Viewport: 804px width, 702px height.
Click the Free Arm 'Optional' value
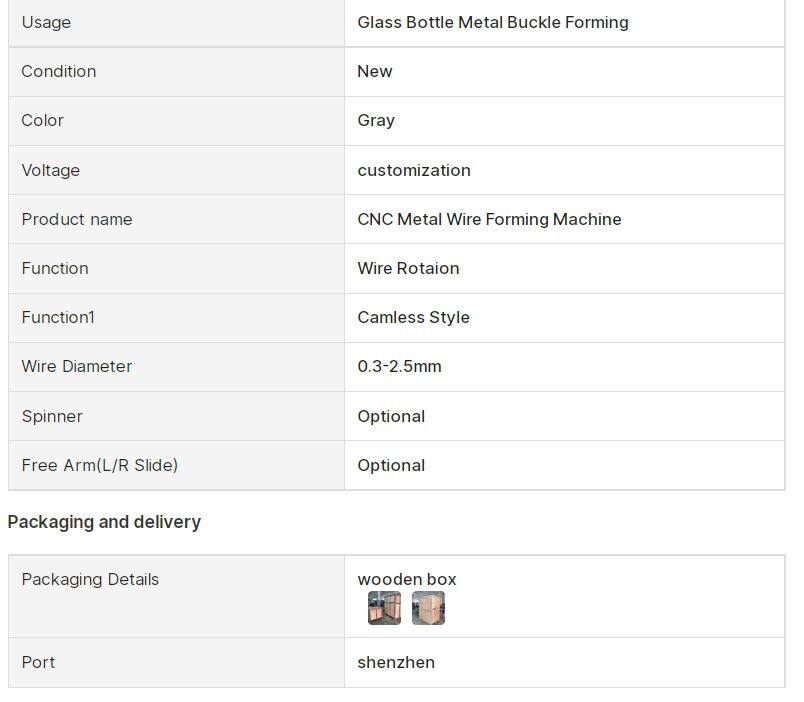[x=391, y=465]
